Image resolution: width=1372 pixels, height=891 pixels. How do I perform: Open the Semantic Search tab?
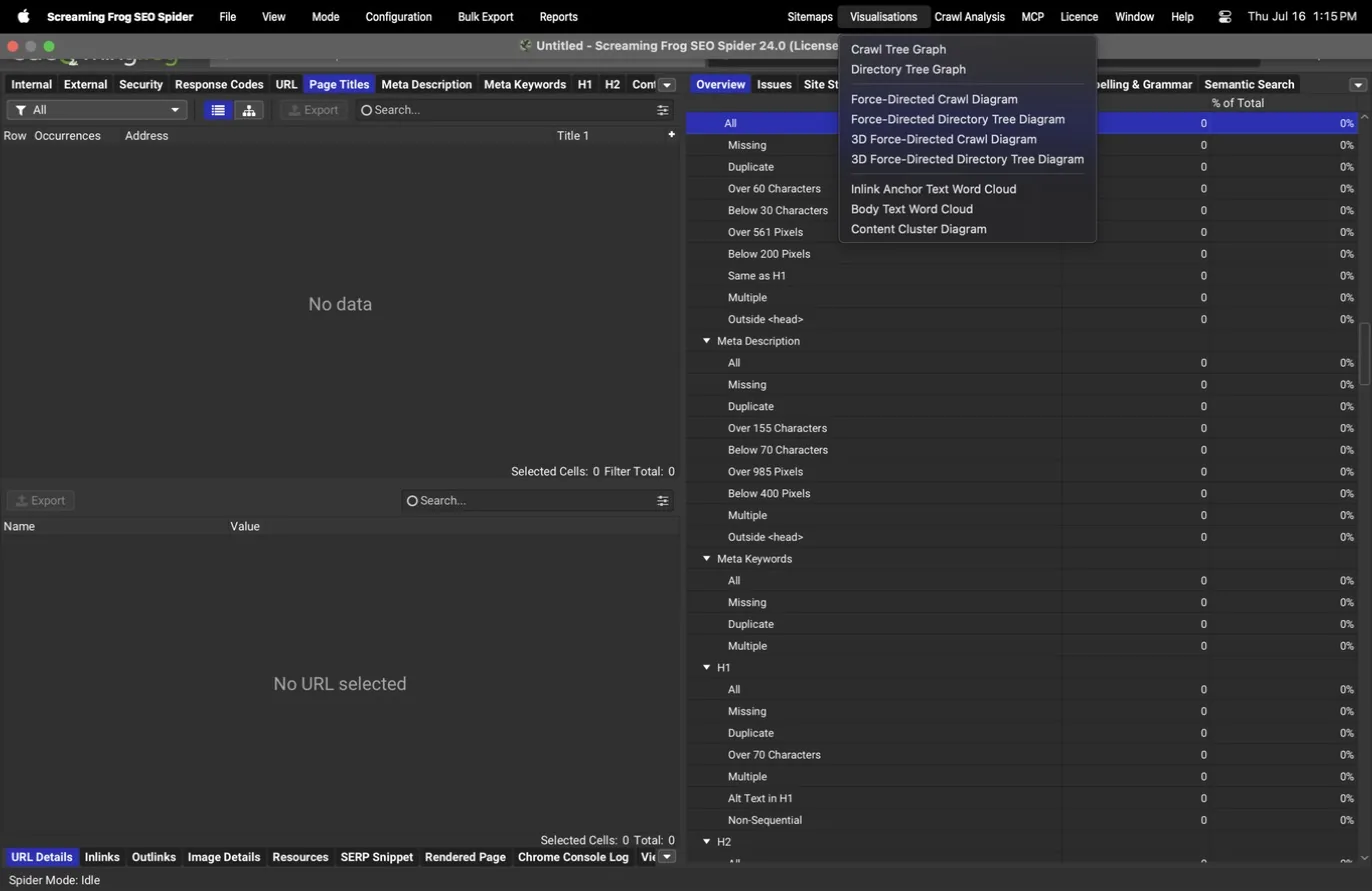click(1249, 85)
